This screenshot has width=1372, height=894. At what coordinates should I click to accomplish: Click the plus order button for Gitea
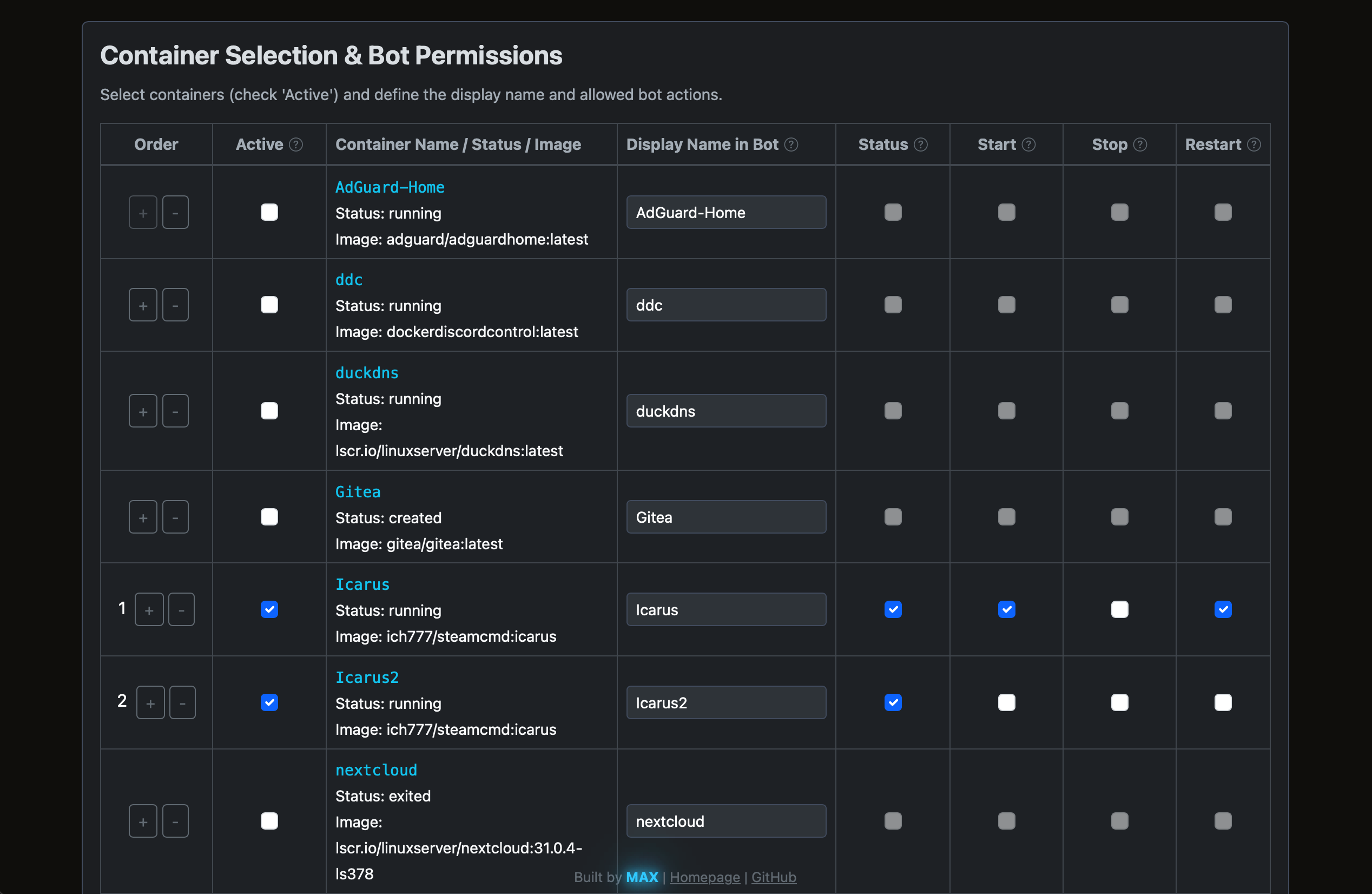click(x=143, y=517)
